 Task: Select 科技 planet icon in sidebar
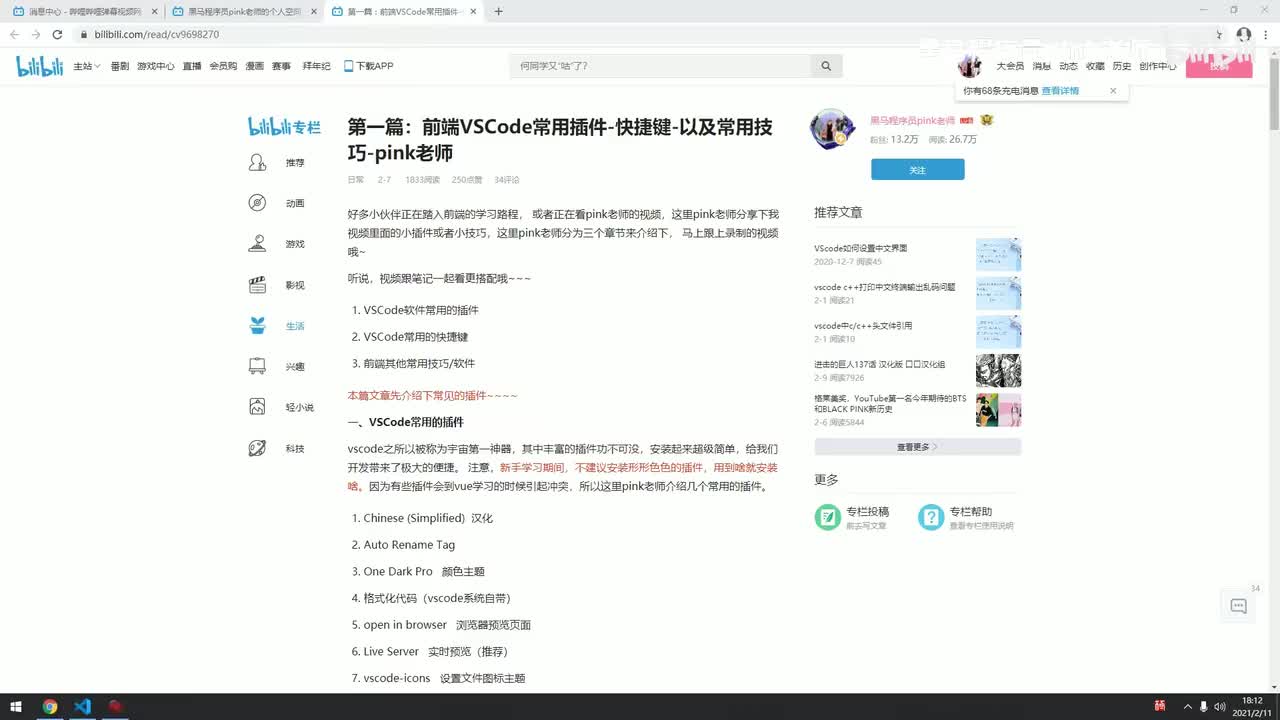click(x=257, y=449)
